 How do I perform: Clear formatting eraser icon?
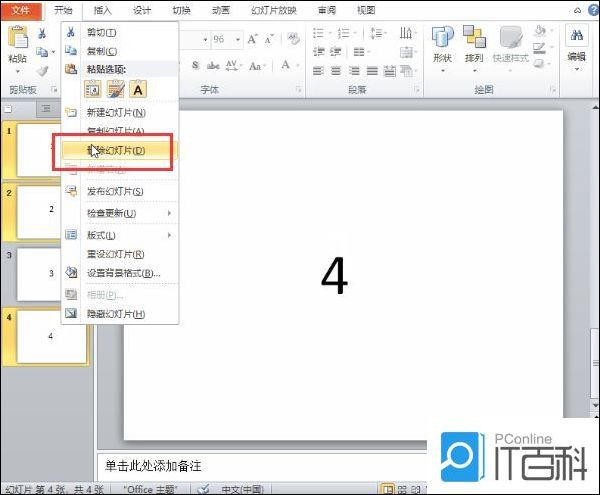(x=293, y=39)
